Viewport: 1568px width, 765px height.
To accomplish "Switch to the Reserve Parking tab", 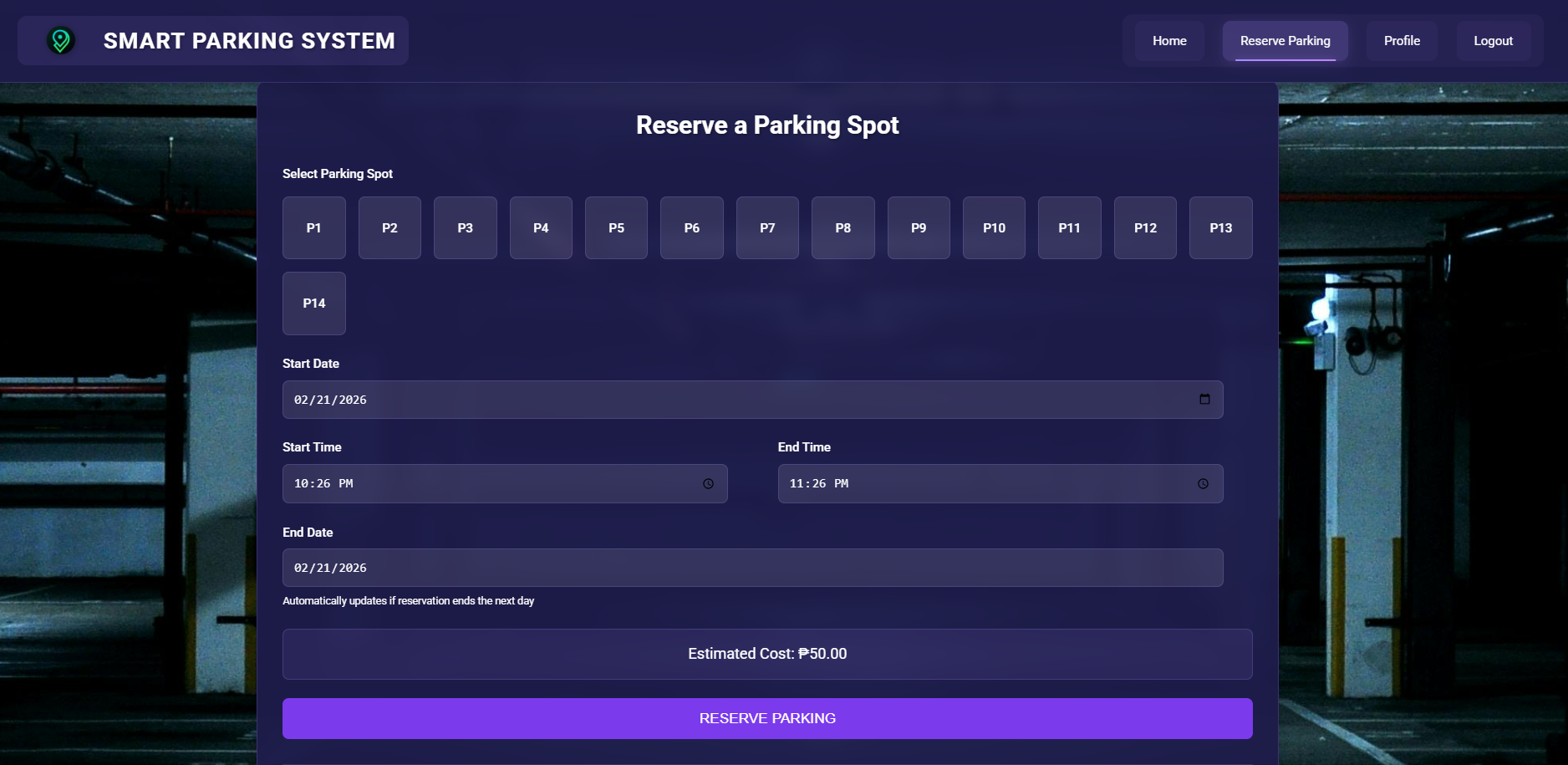I will (1285, 41).
